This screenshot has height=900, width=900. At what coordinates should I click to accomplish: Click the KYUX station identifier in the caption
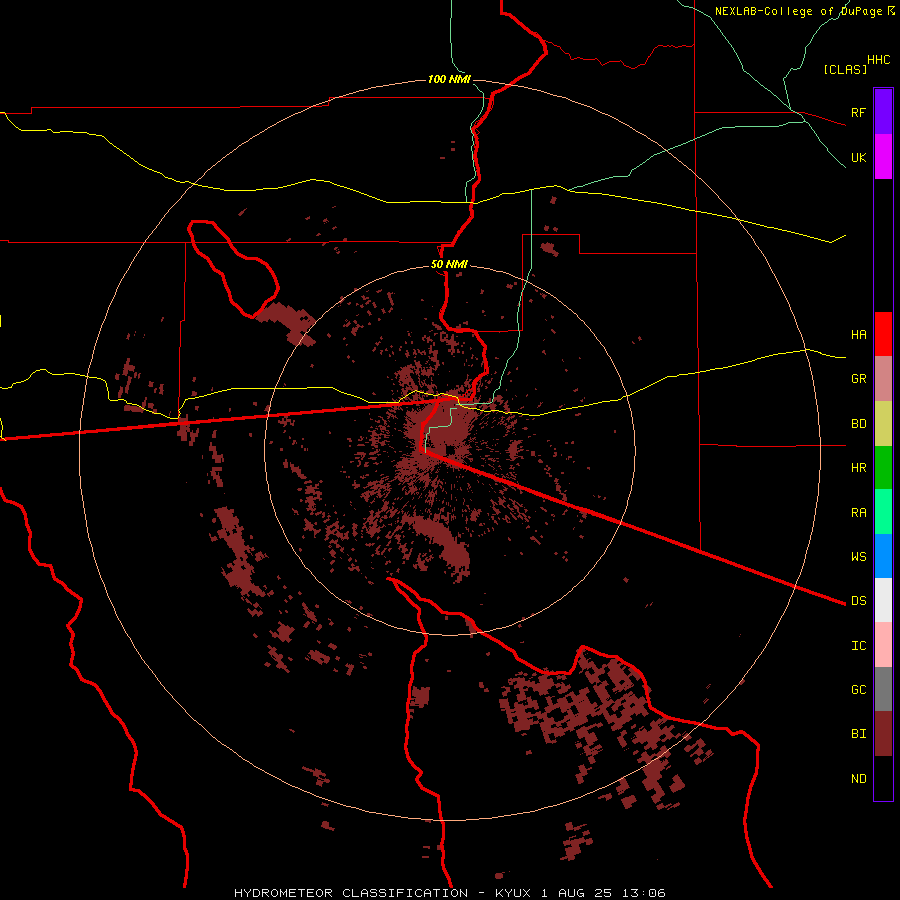(x=512, y=893)
